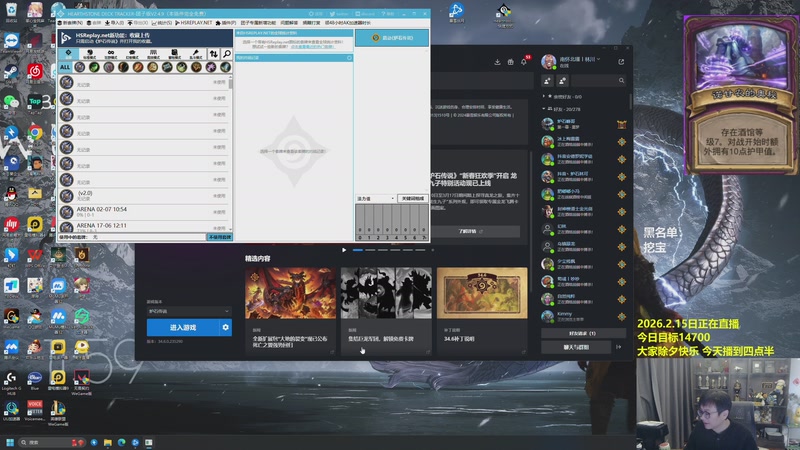800x450 pixels.
Task: Open the WPS Office desktop icon
Action: click(35, 257)
